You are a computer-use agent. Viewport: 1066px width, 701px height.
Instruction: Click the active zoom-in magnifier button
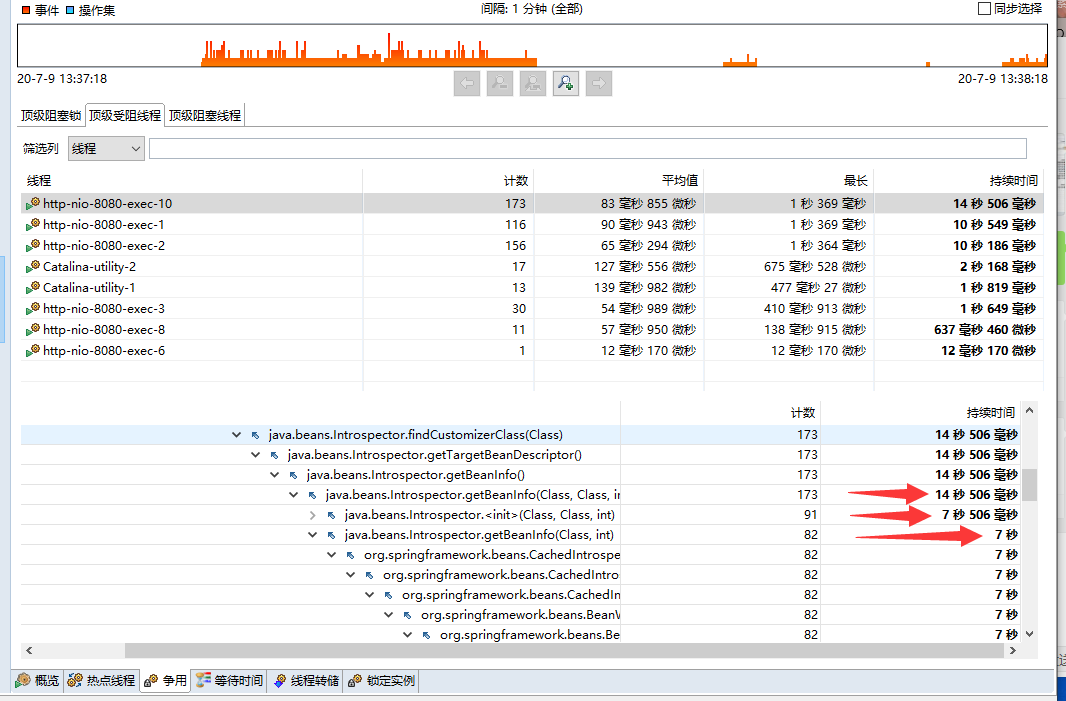click(566, 83)
